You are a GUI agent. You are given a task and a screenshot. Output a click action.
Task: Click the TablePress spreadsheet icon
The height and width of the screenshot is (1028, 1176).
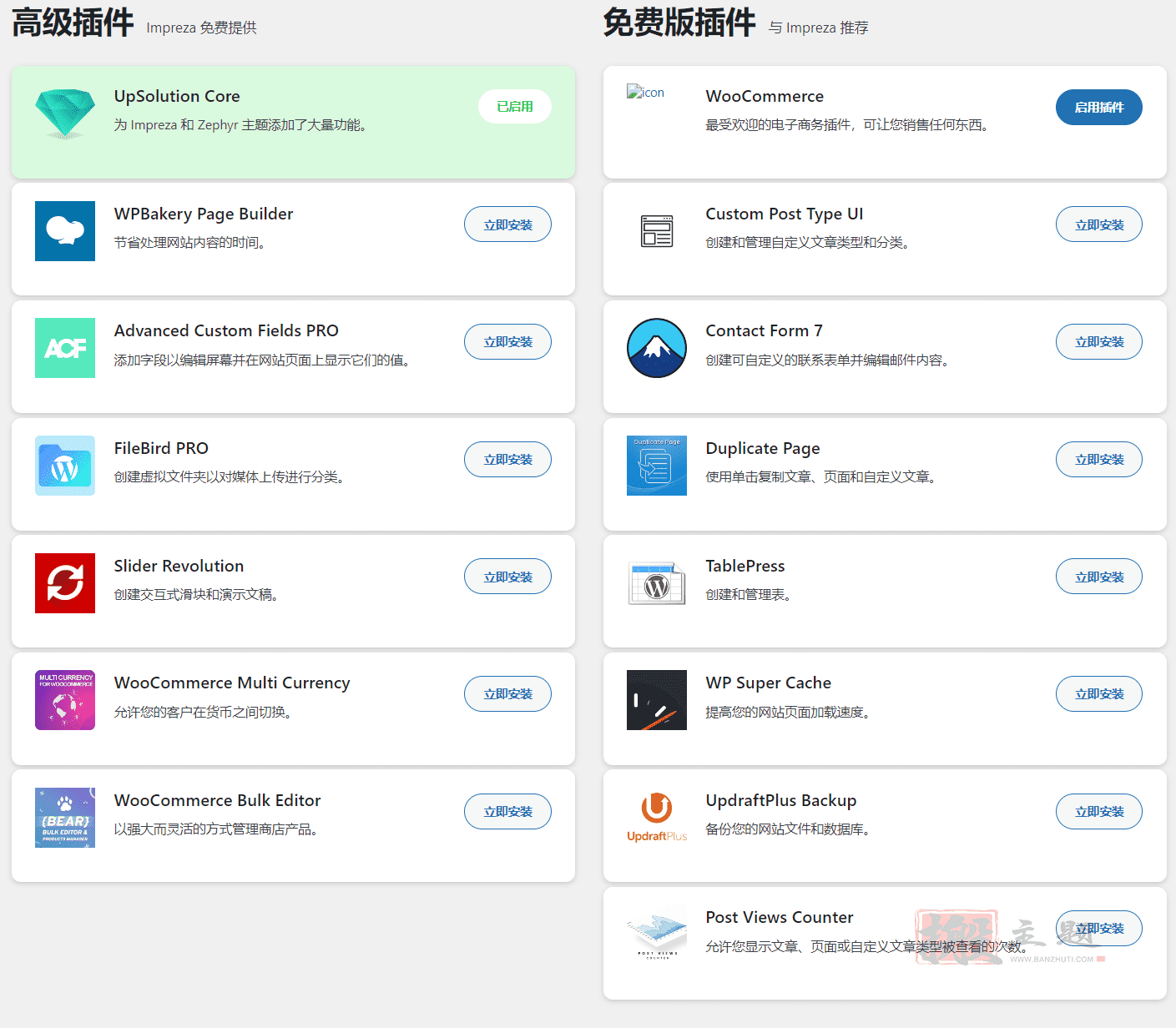pyautogui.click(x=657, y=583)
